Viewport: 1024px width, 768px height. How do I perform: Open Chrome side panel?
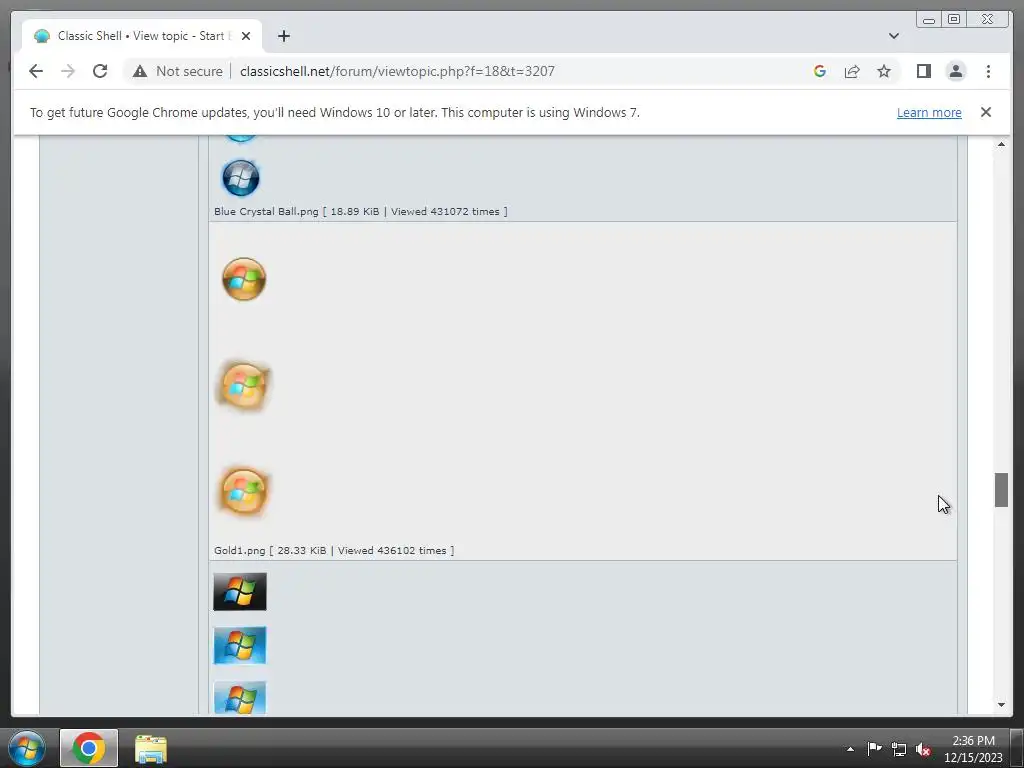coord(923,71)
